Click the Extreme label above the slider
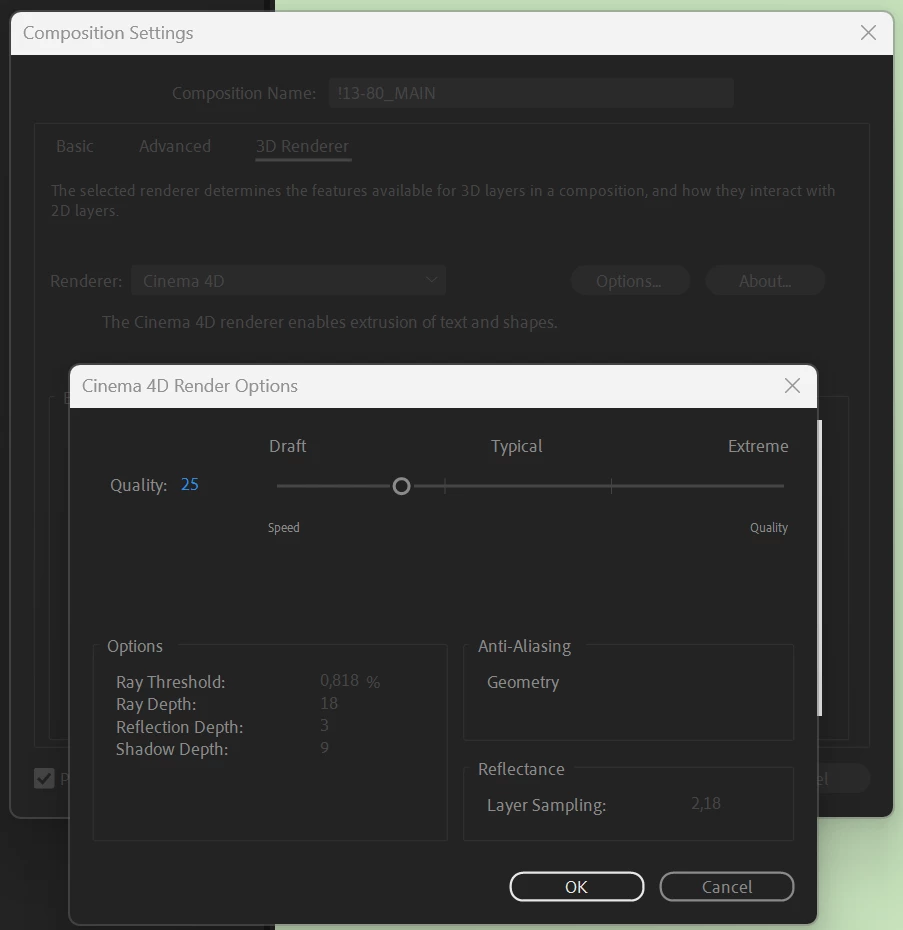The image size is (903, 930). 758,446
